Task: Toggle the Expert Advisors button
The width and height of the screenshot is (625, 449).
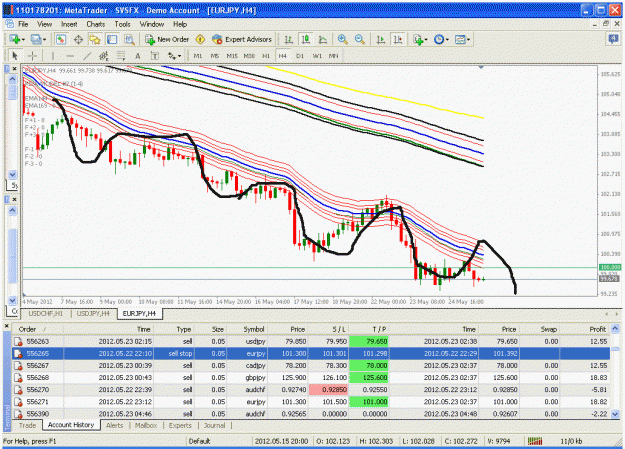Action: tap(242, 39)
